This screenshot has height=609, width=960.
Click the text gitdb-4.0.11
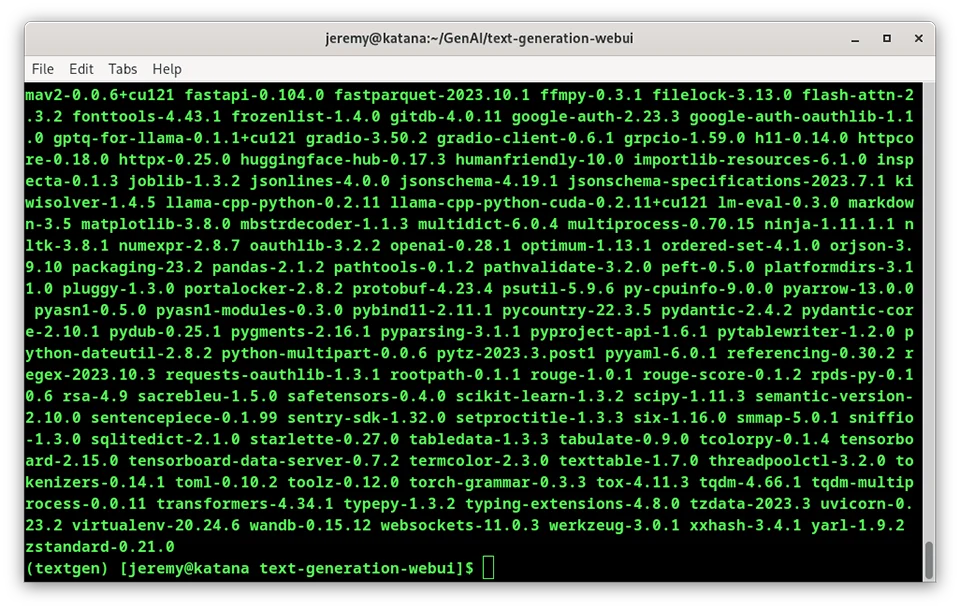point(446,117)
